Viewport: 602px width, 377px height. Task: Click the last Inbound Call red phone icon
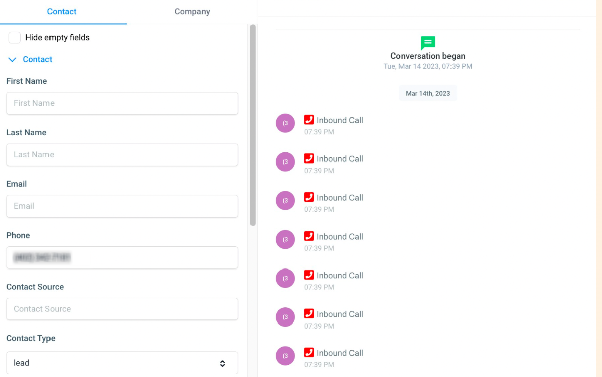tap(309, 352)
